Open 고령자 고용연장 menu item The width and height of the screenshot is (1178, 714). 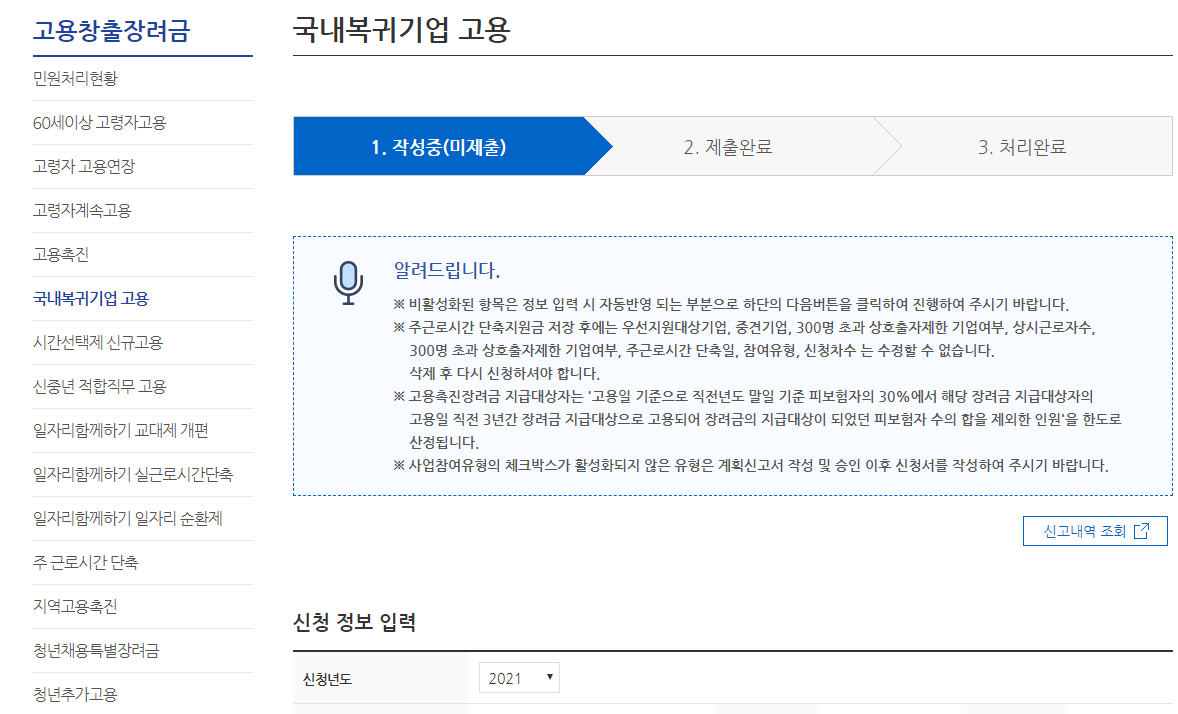click(84, 166)
